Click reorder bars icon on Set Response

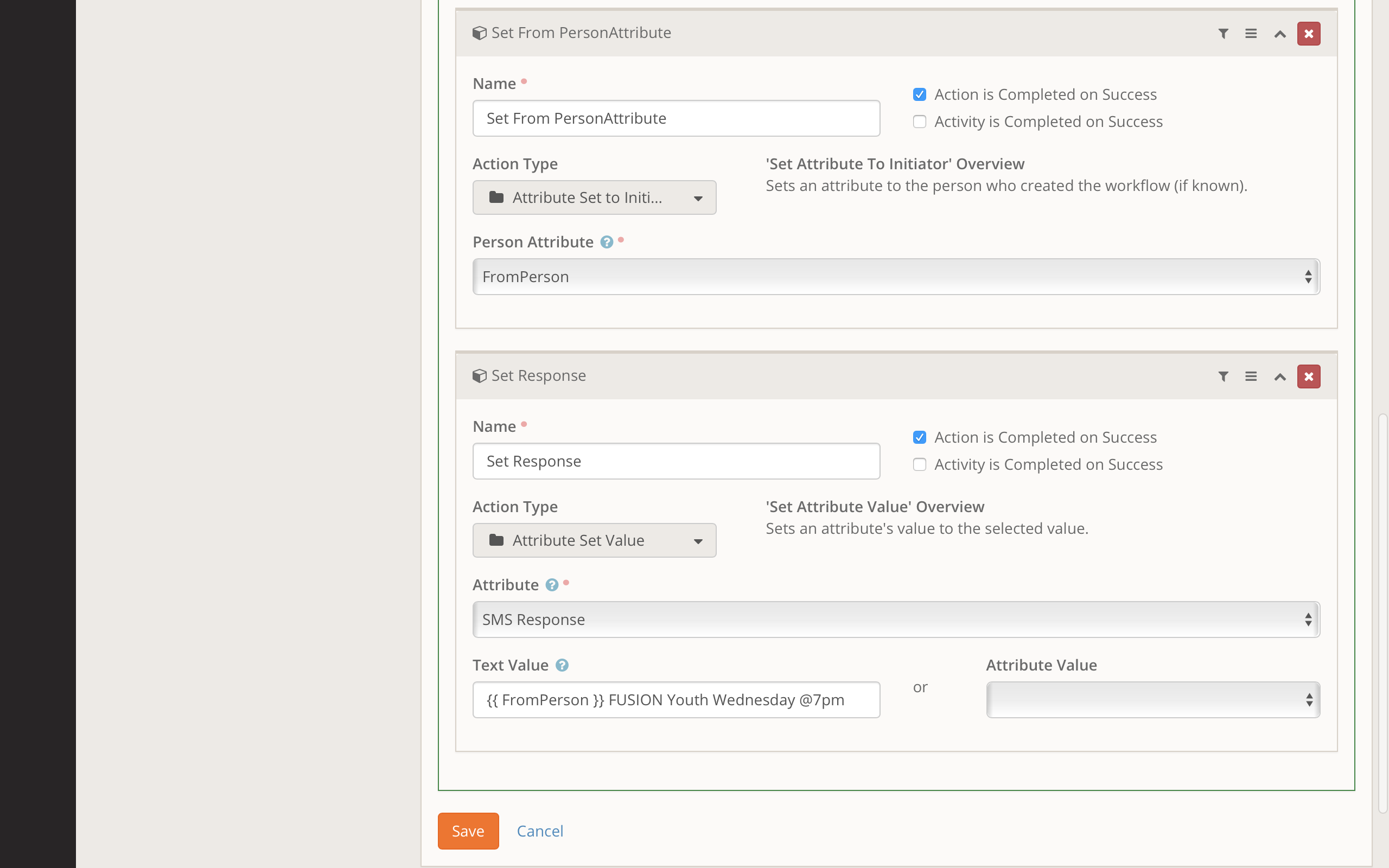point(1251,376)
